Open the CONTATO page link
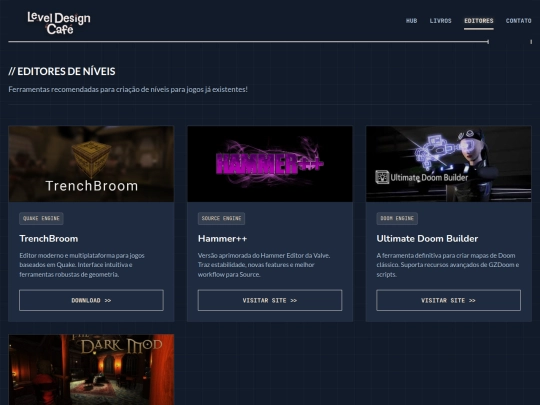Image resolution: width=540 pixels, height=405 pixels. tap(518, 21)
